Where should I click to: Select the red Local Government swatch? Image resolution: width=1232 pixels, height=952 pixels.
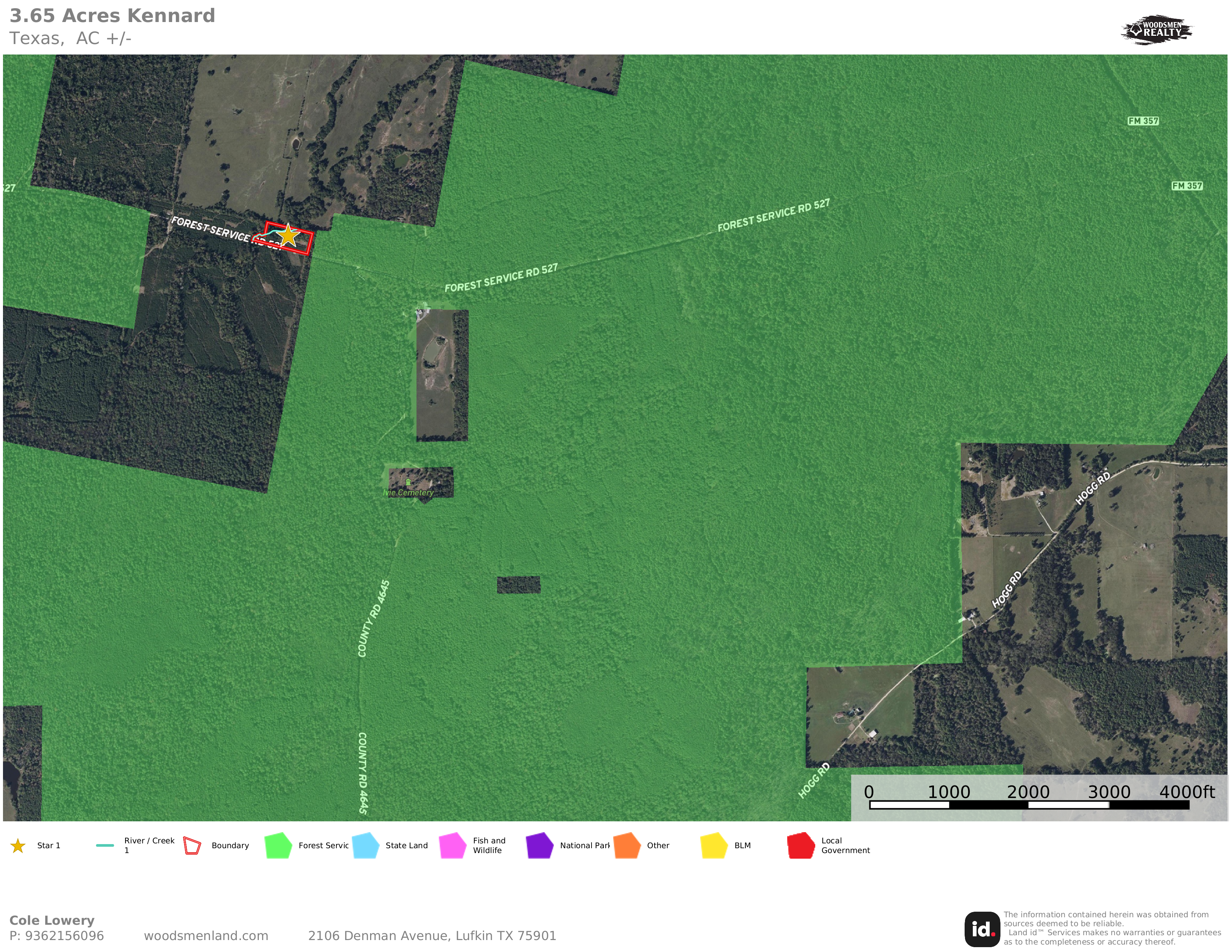click(800, 845)
